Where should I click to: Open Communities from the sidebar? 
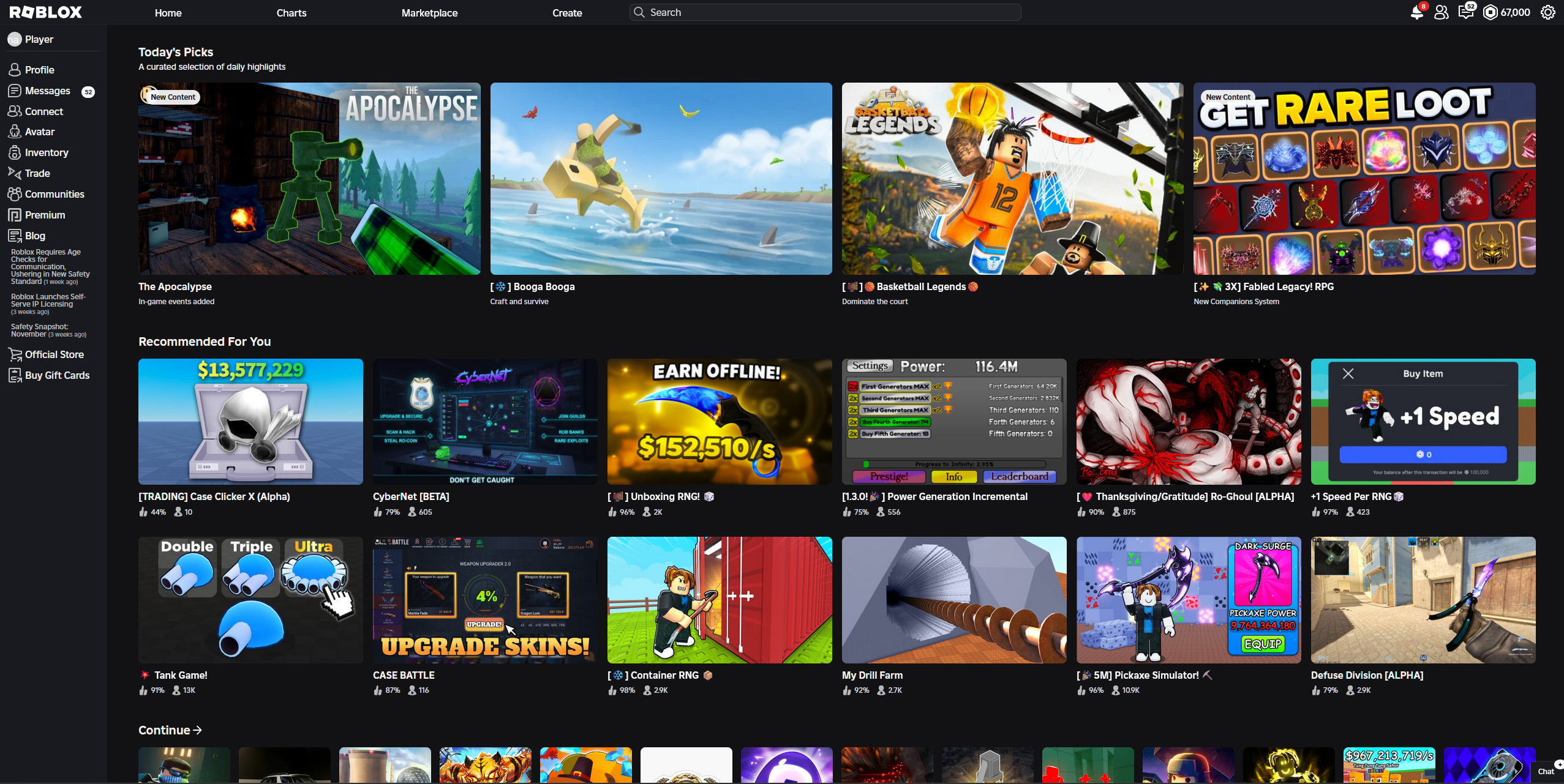coord(55,194)
